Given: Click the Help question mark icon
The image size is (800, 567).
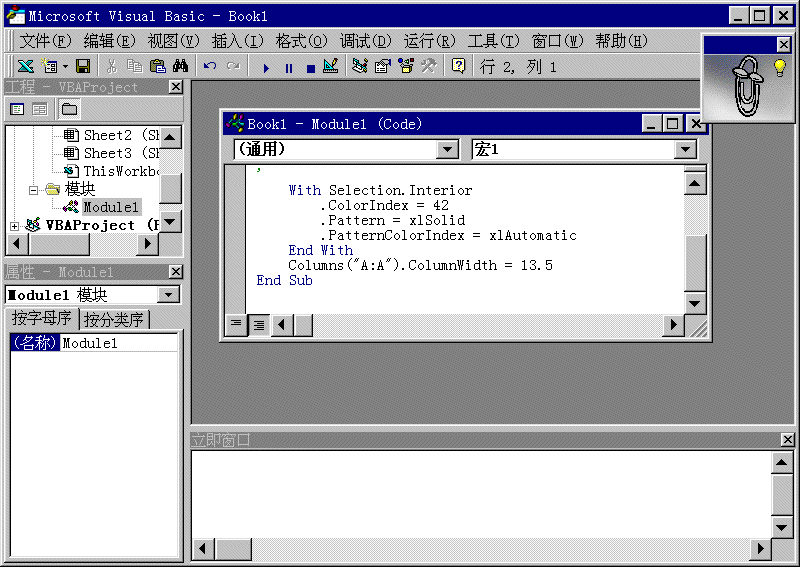Looking at the screenshot, I should [458, 66].
